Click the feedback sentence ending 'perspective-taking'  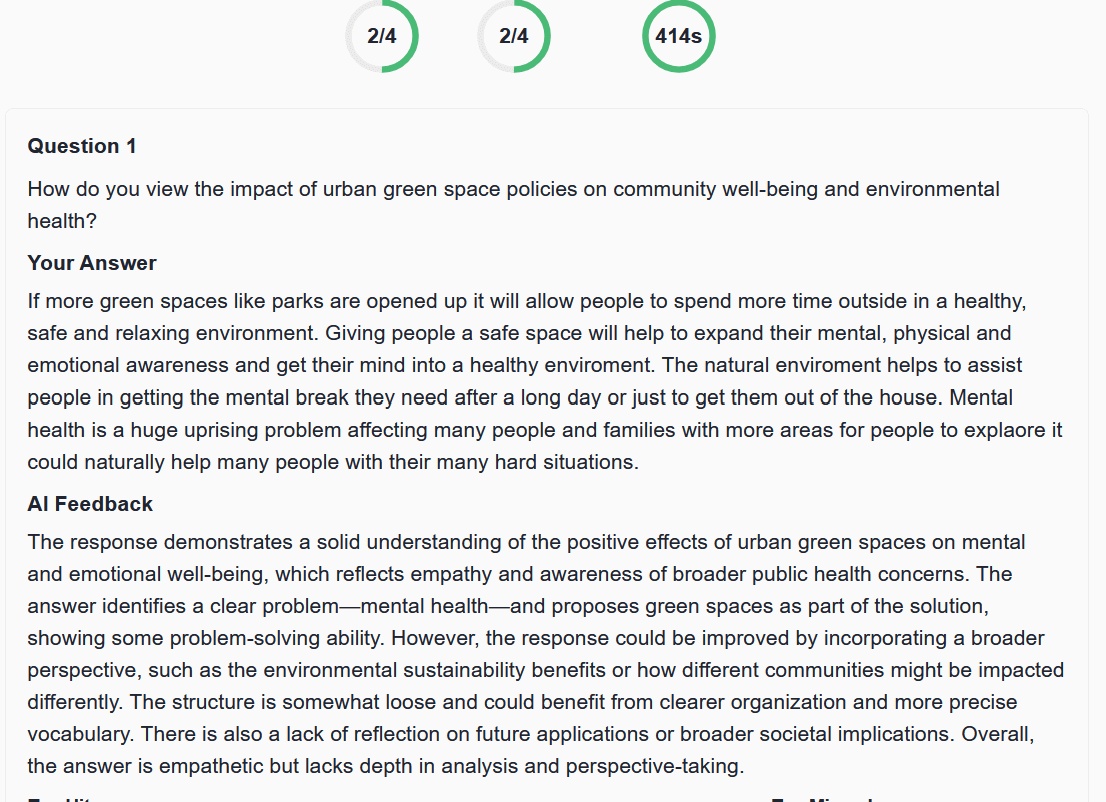(x=386, y=765)
